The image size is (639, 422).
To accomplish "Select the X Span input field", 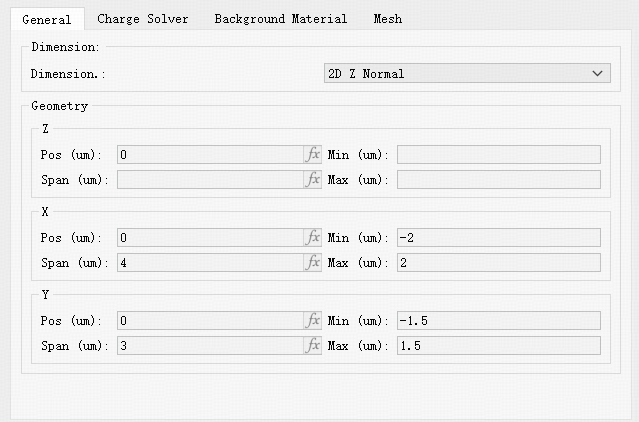I will pyautogui.click(x=210, y=263).
